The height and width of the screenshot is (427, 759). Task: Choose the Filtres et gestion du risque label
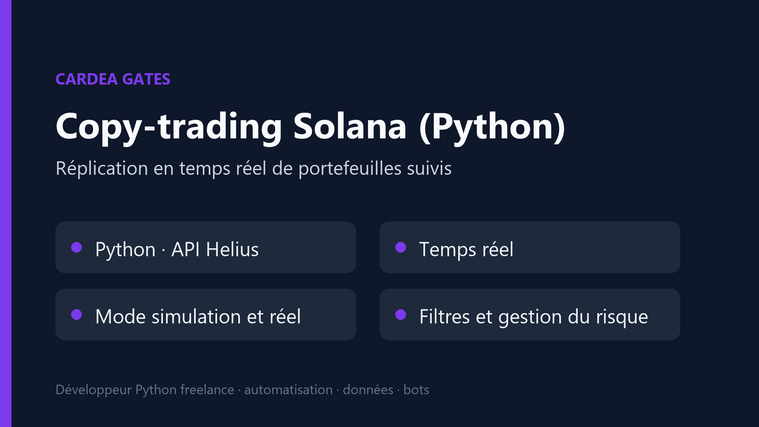[533, 317]
